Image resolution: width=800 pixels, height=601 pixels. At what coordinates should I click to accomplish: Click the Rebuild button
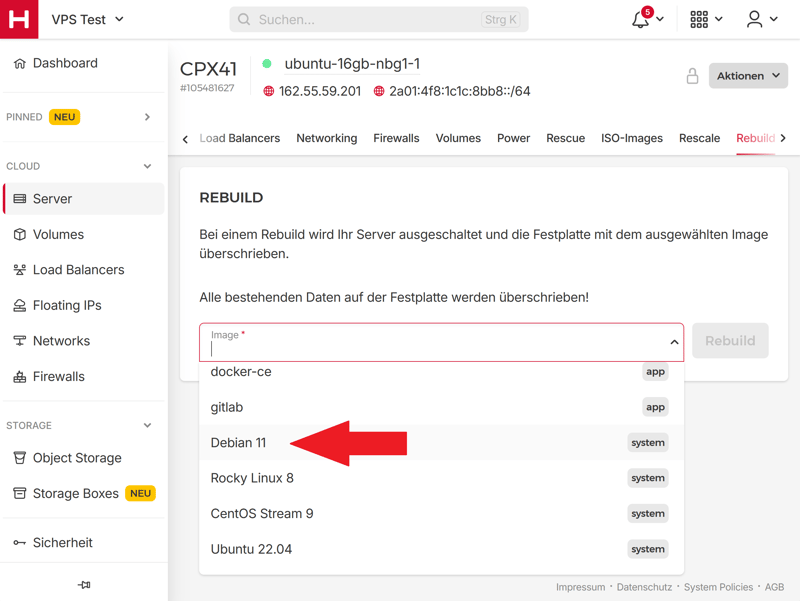(730, 341)
